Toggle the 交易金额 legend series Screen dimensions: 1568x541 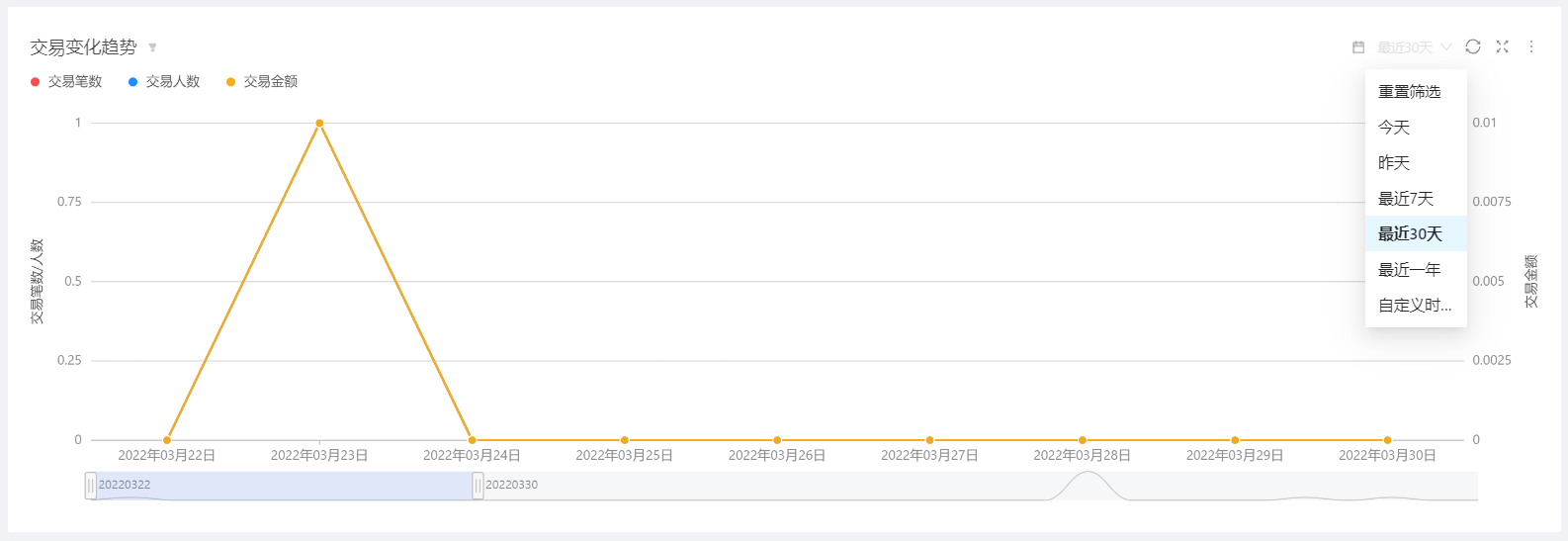262,82
